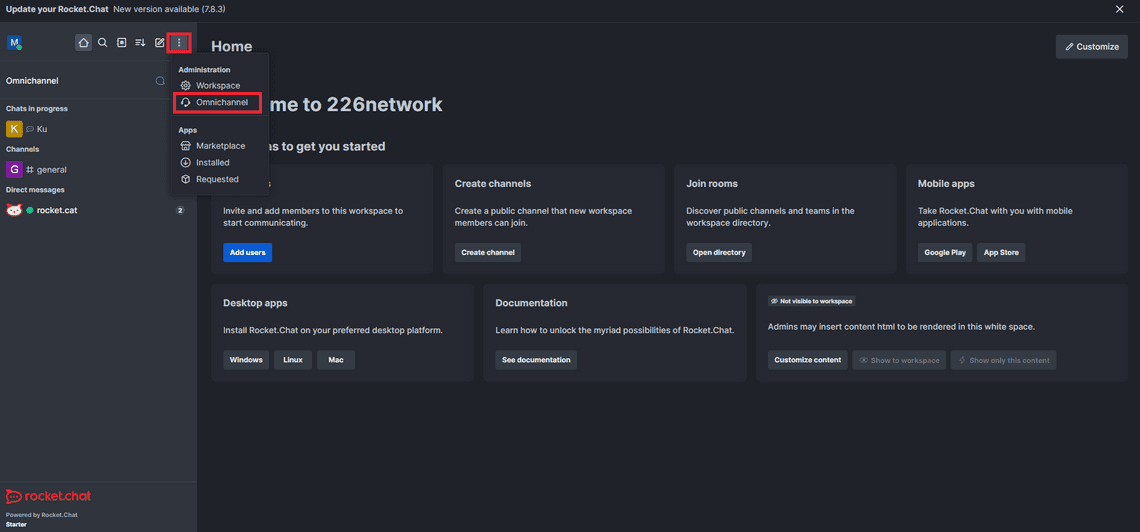This screenshot has height=532, width=1140.
Task: Click the user avatar with status indicator
Action: tap(14, 43)
